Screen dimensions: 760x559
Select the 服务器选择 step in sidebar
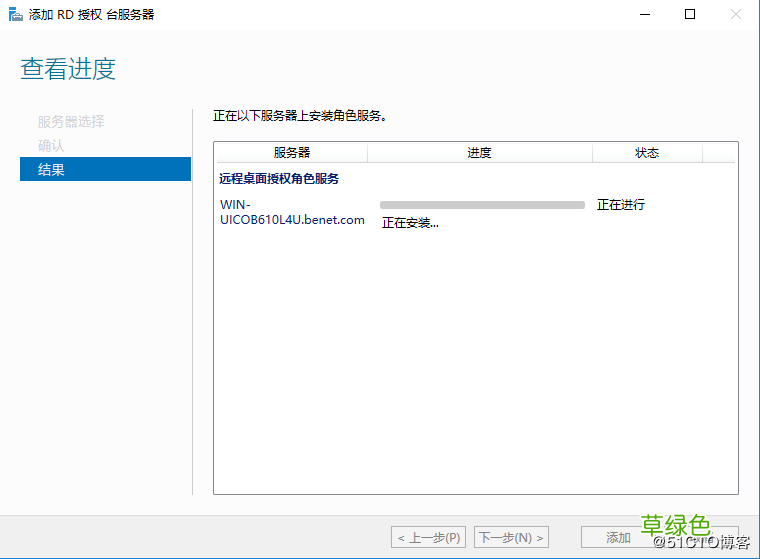point(71,121)
